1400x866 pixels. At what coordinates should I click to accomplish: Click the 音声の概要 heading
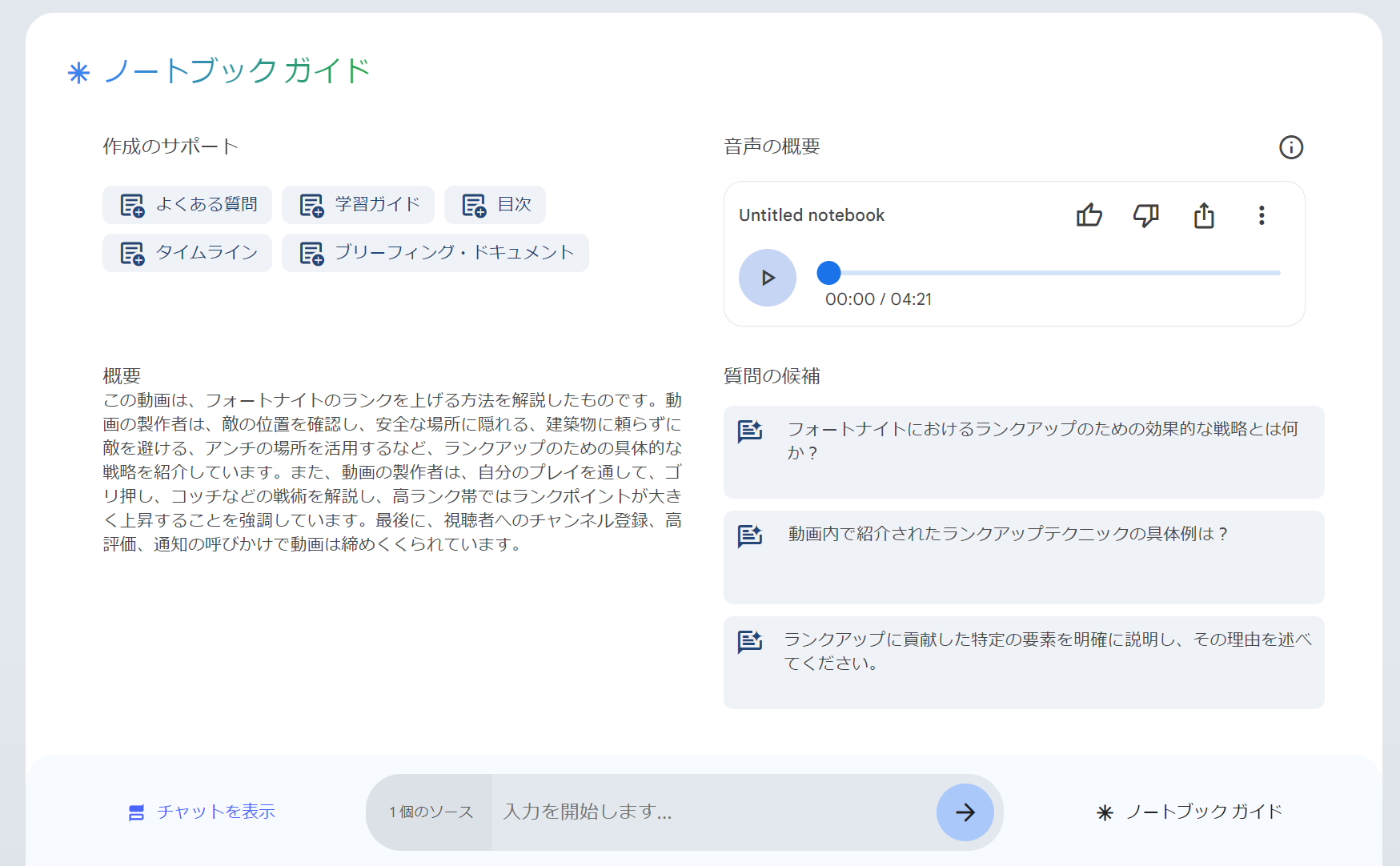pyautogui.click(x=772, y=146)
